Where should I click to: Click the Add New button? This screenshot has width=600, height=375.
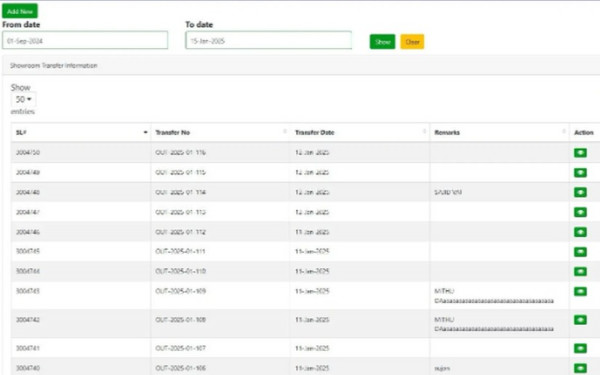[x=20, y=11]
